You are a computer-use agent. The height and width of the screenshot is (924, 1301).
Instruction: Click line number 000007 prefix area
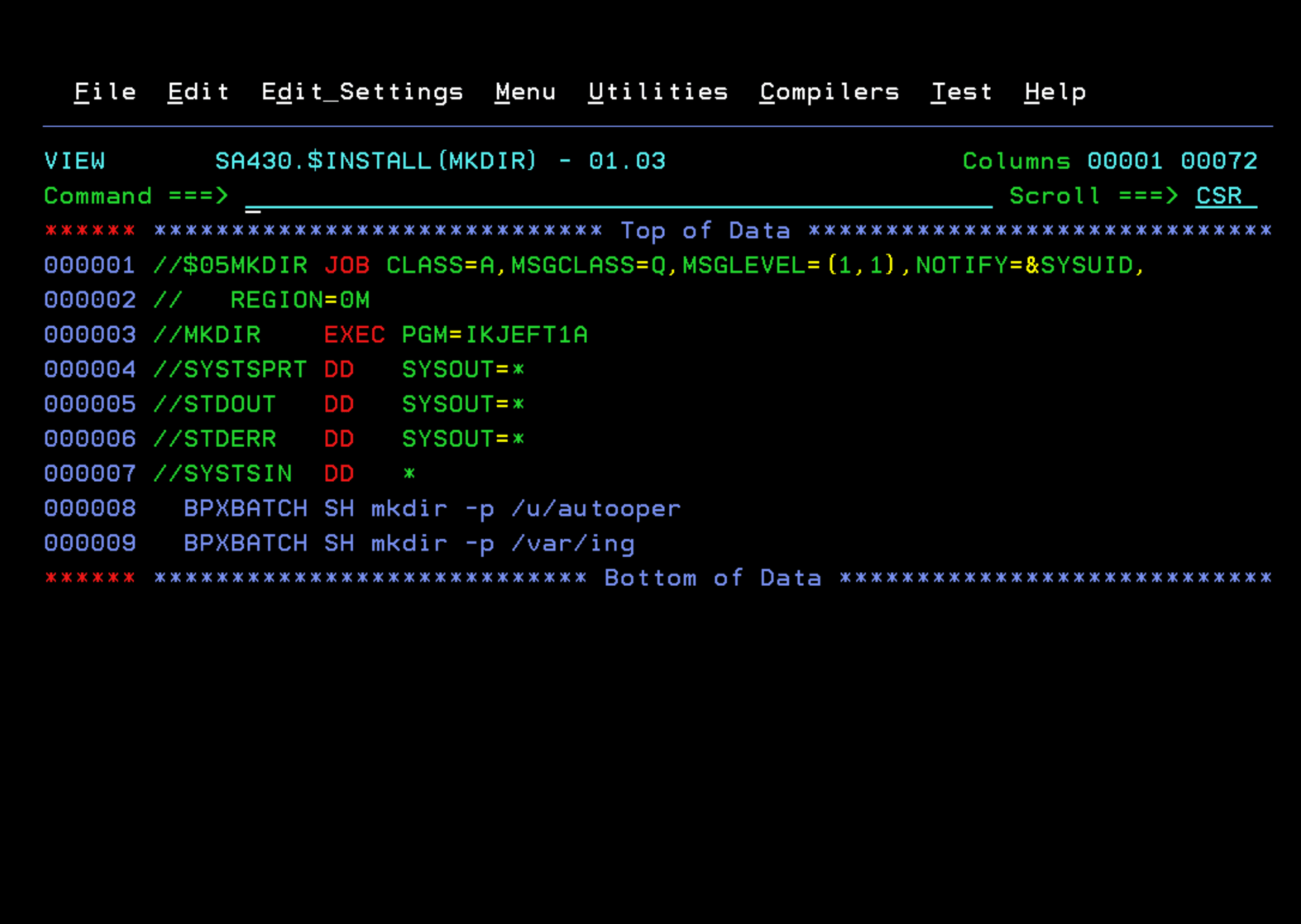(x=90, y=473)
